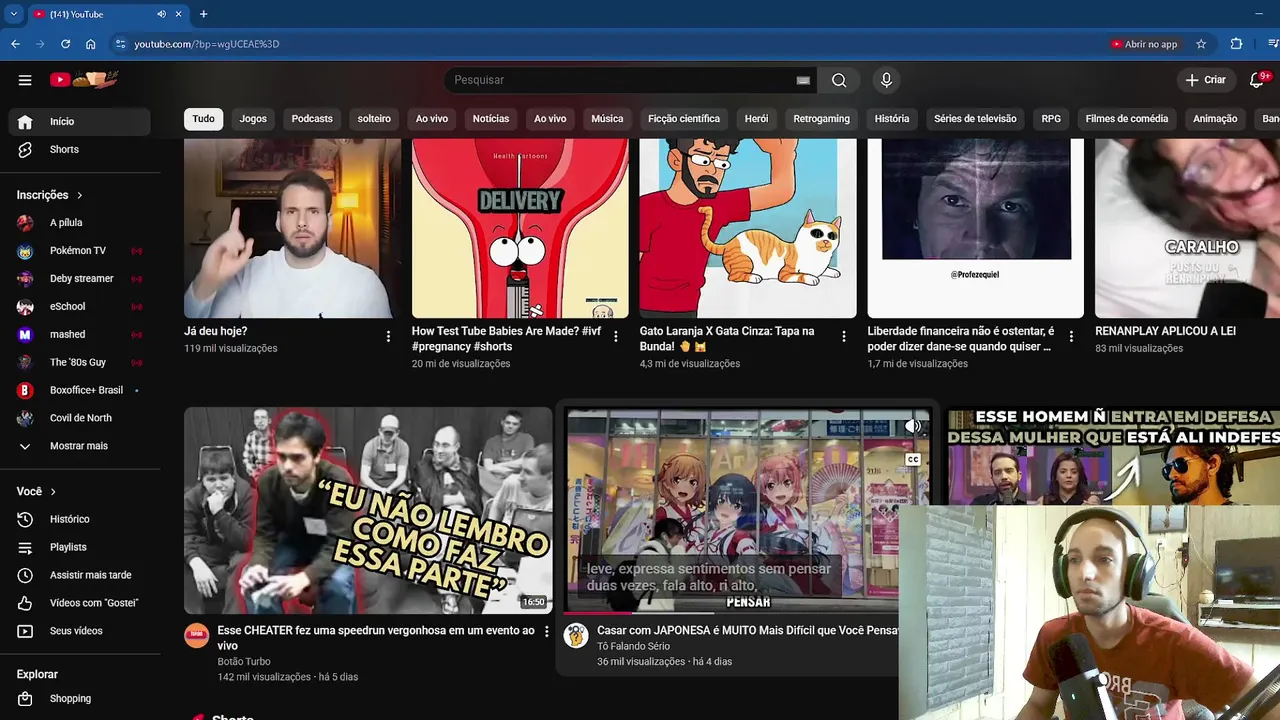Select the Animação filter chip
Viewport: 1280px width, 720px height.
point(1215,119)
